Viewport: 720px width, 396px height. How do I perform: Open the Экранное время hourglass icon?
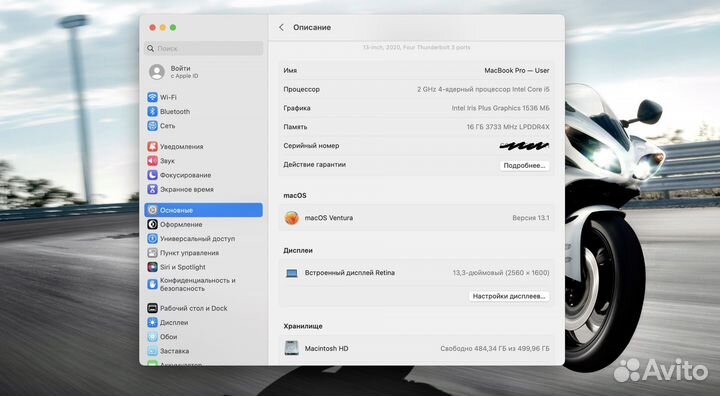152,189
